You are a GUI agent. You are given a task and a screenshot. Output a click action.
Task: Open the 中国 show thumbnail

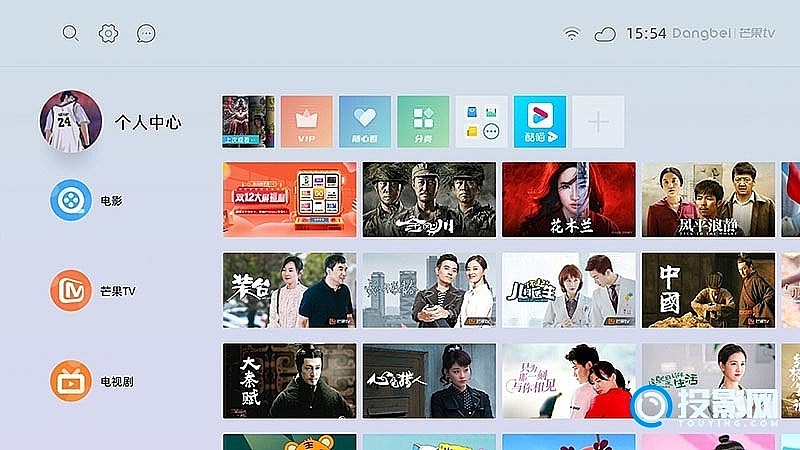[709, 290]
